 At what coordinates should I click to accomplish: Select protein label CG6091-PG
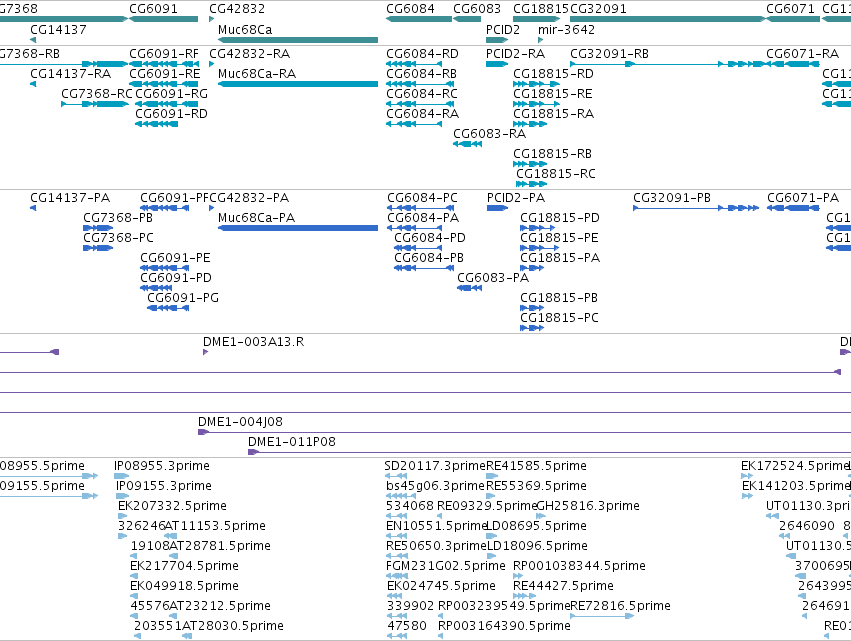coord(183,298)
